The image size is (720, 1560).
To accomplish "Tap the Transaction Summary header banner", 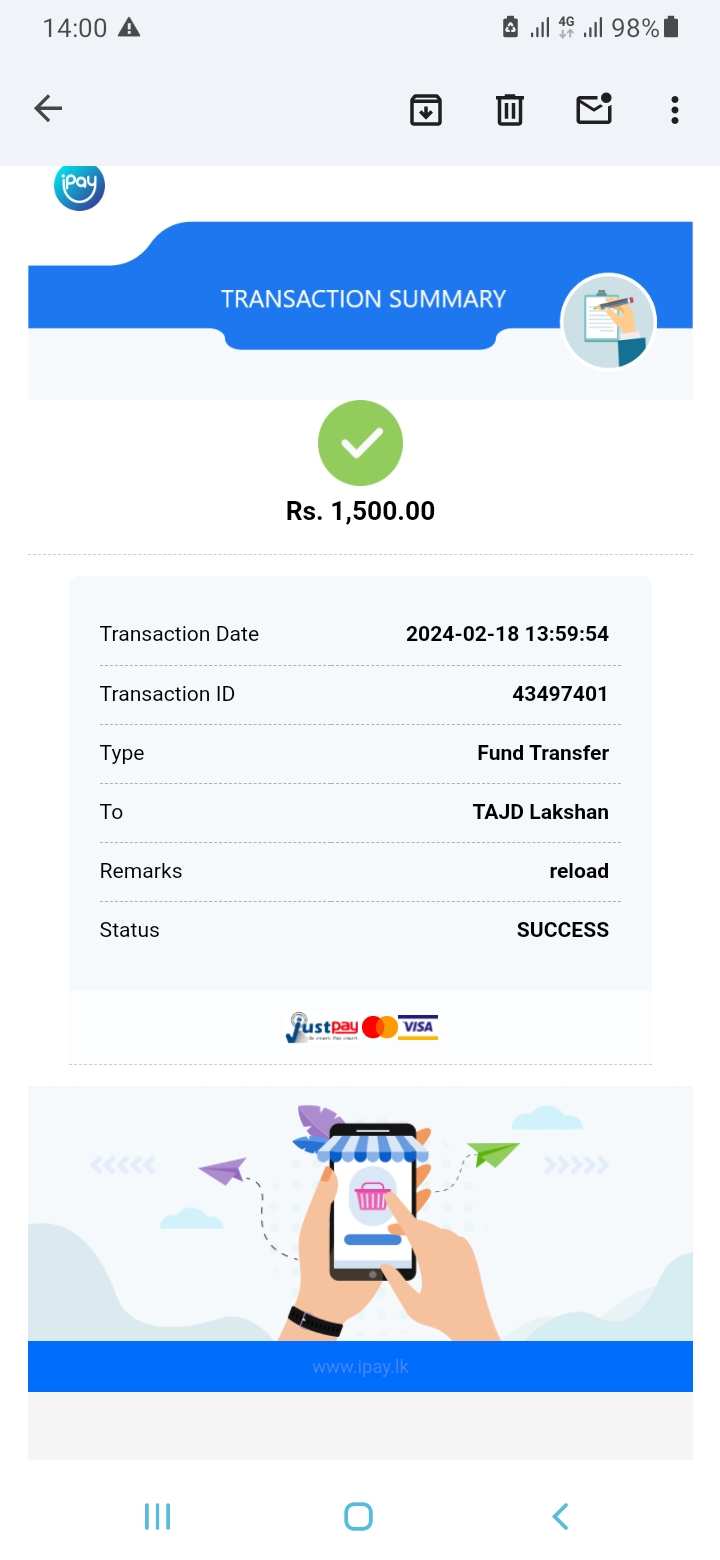I will [x=363, y=299].
